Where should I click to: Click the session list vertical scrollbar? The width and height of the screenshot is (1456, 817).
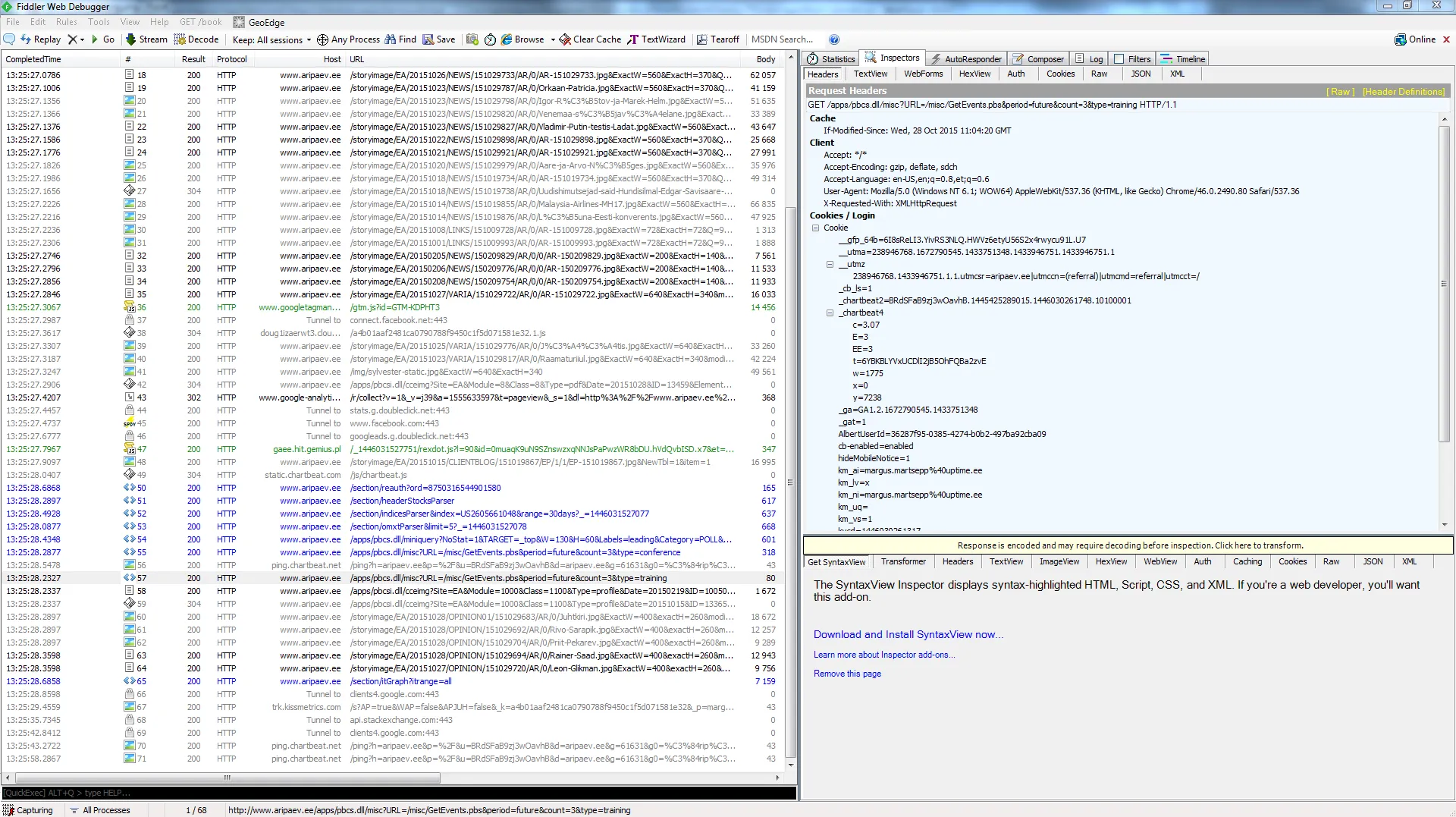790,482
